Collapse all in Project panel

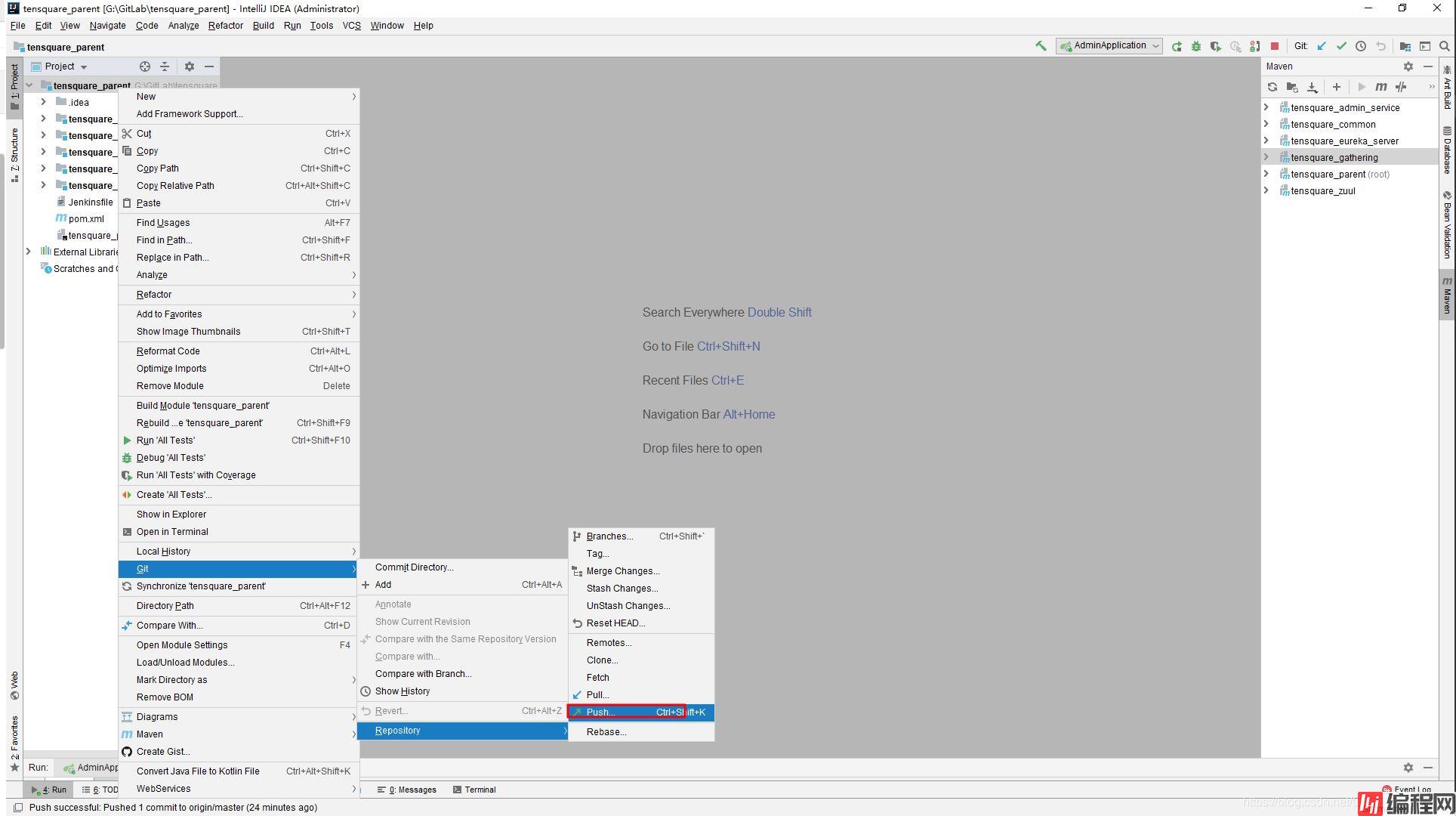pyautogui.click(x=165, y=66)
